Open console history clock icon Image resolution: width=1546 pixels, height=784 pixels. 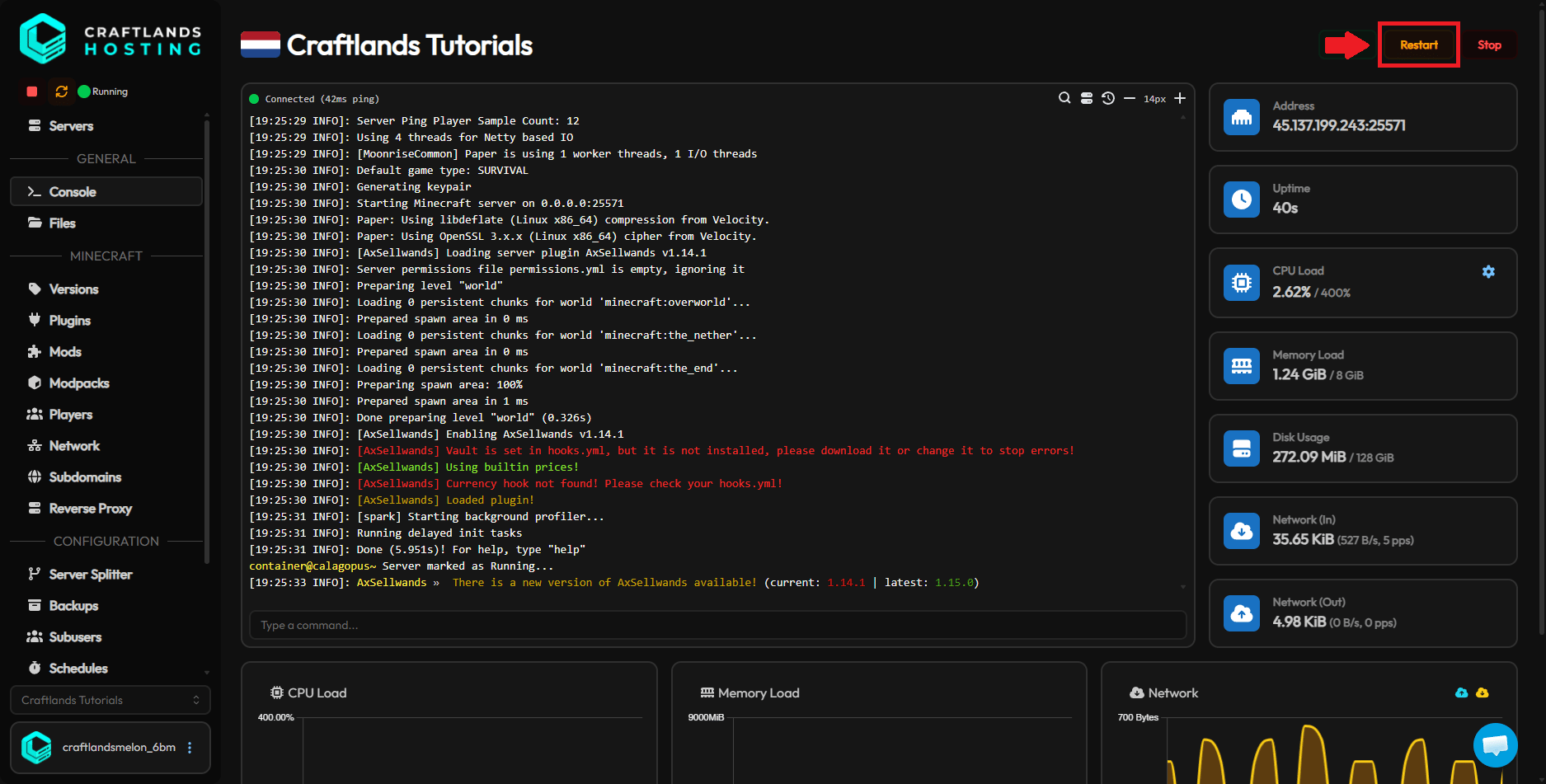(1108, 98)
